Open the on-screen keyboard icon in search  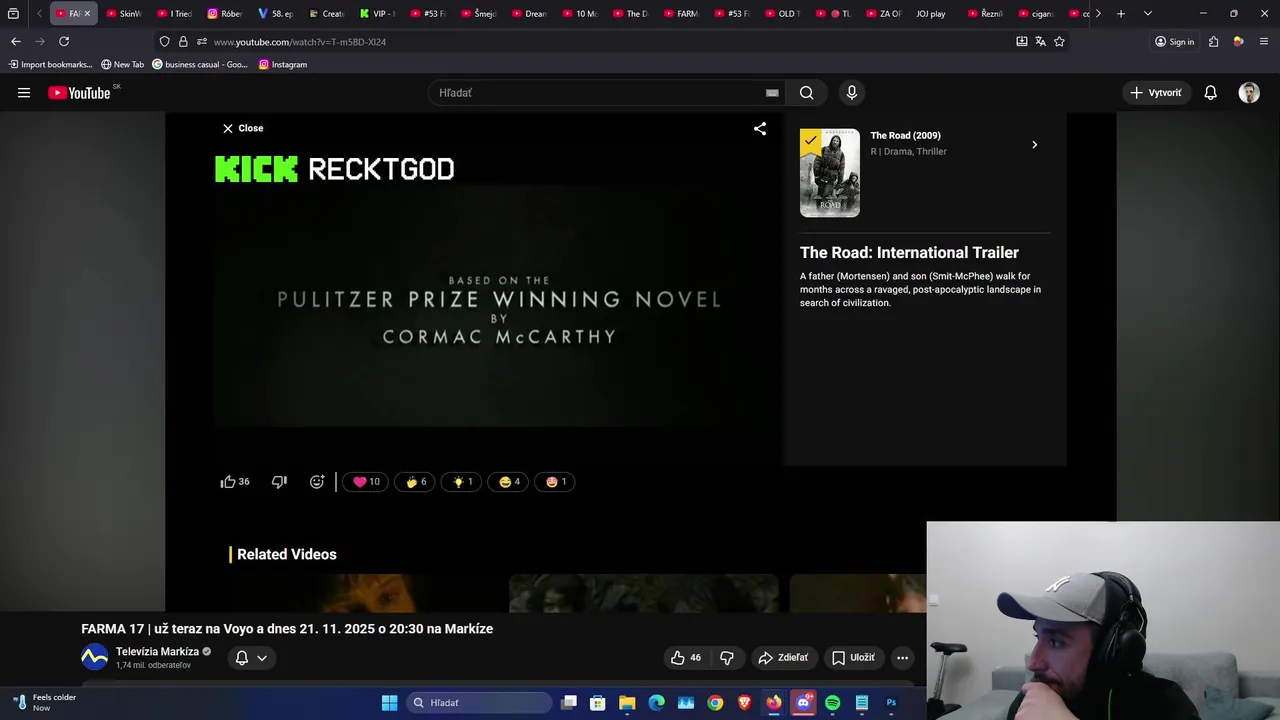point(772,93)
